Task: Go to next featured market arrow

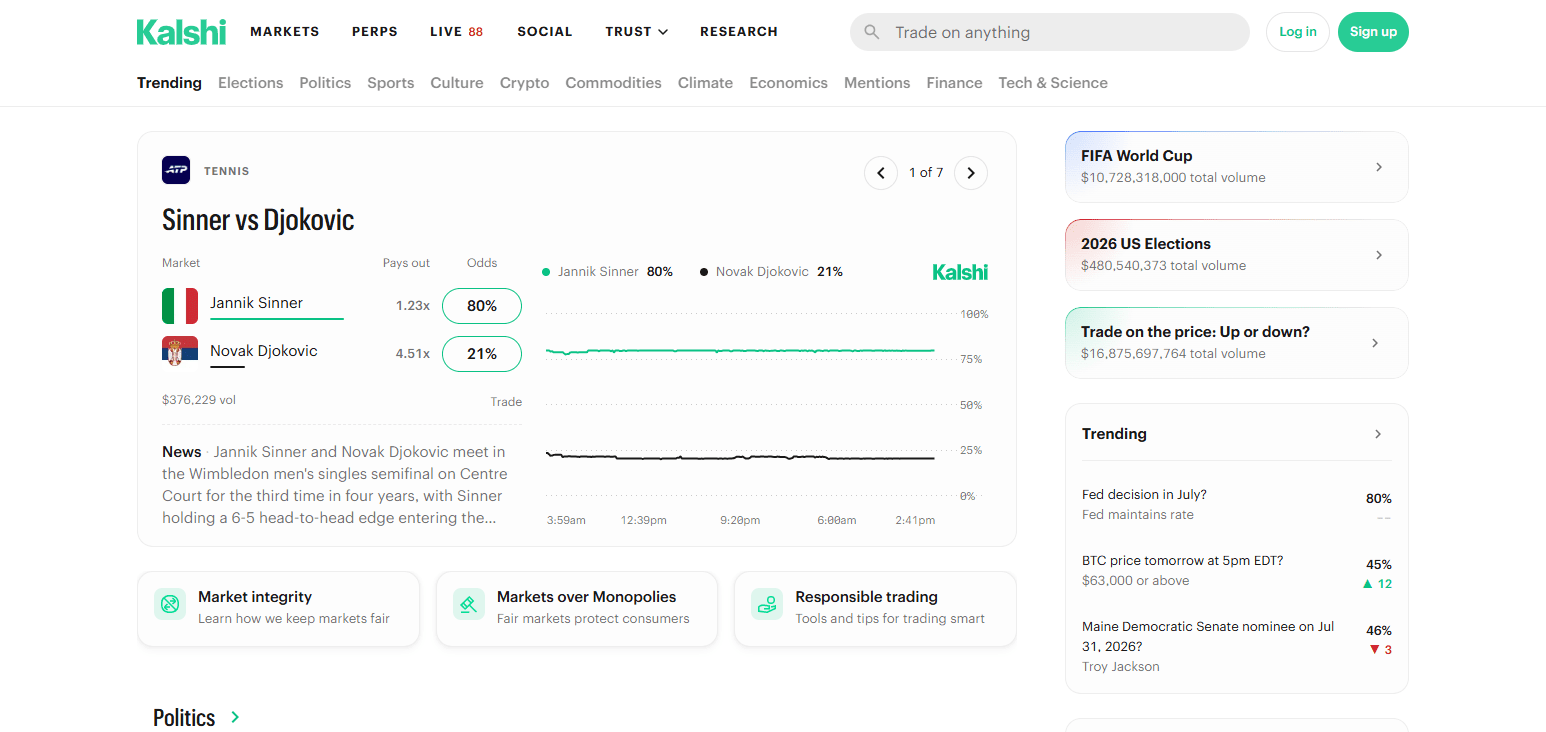Action: point(971,173)
